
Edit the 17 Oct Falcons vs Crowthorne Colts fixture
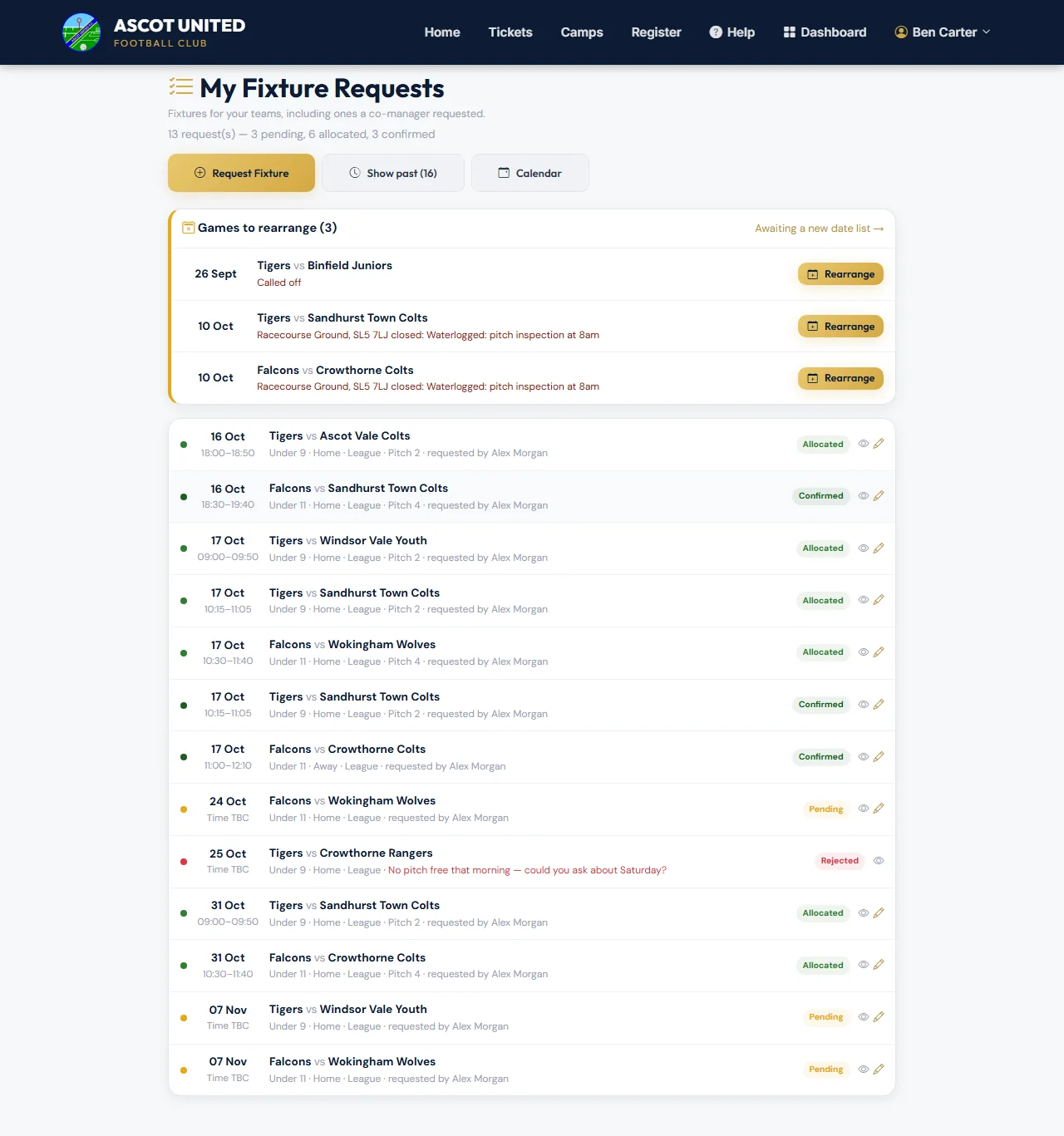point(879,757)
